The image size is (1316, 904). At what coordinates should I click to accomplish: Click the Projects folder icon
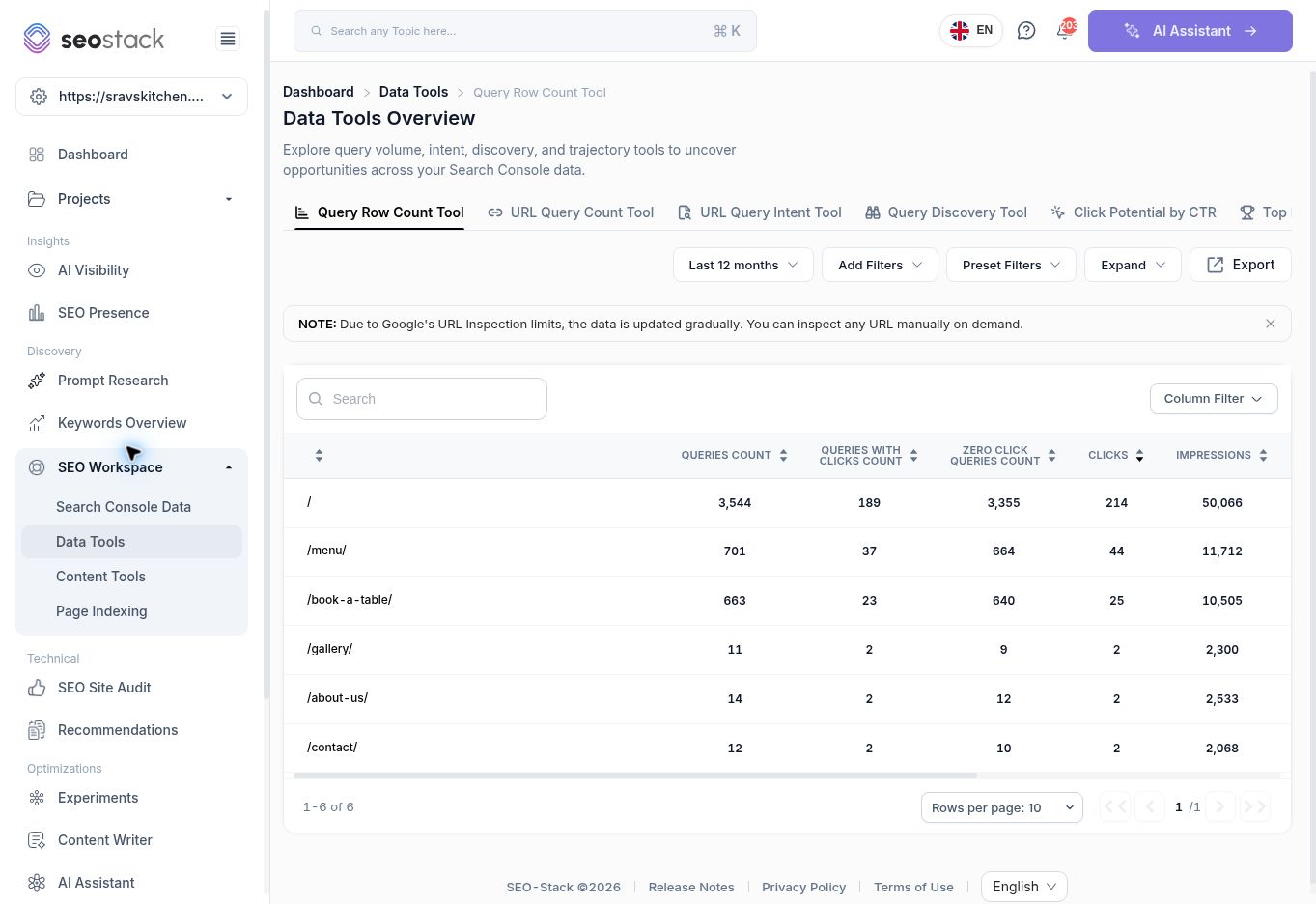pyautogui.click(x=37, y=199)
